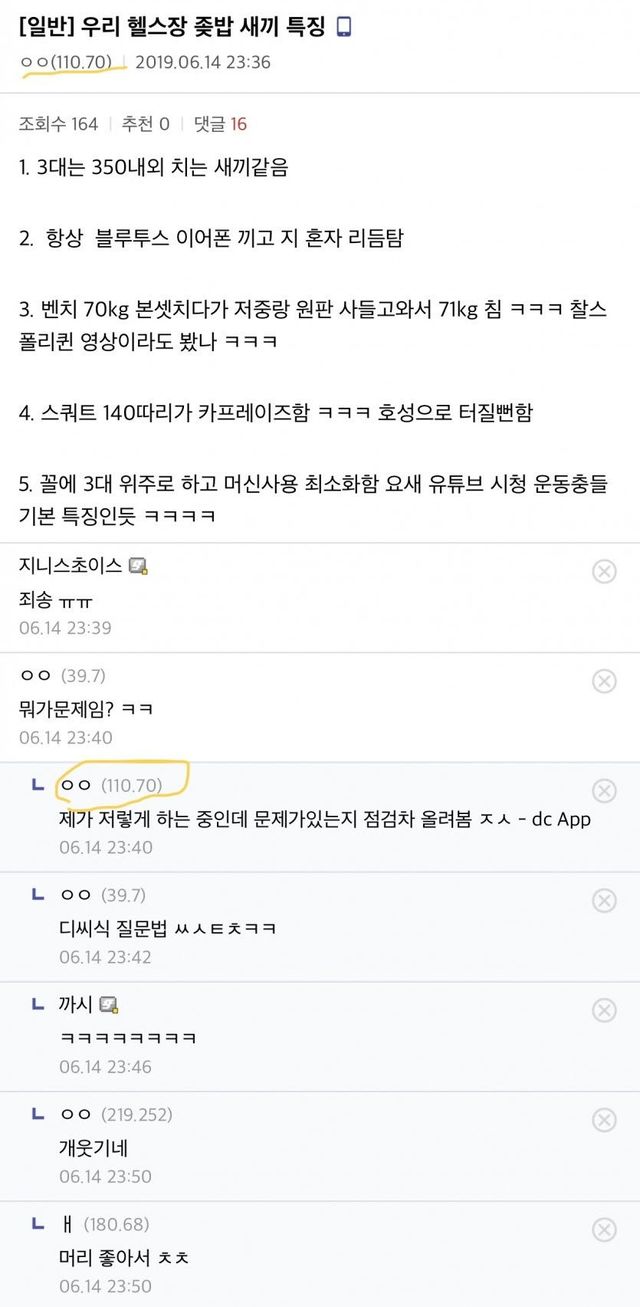
Task: Click the circled ㅇㅇ (110.70) reply nickname
Action: click(110, 786)
